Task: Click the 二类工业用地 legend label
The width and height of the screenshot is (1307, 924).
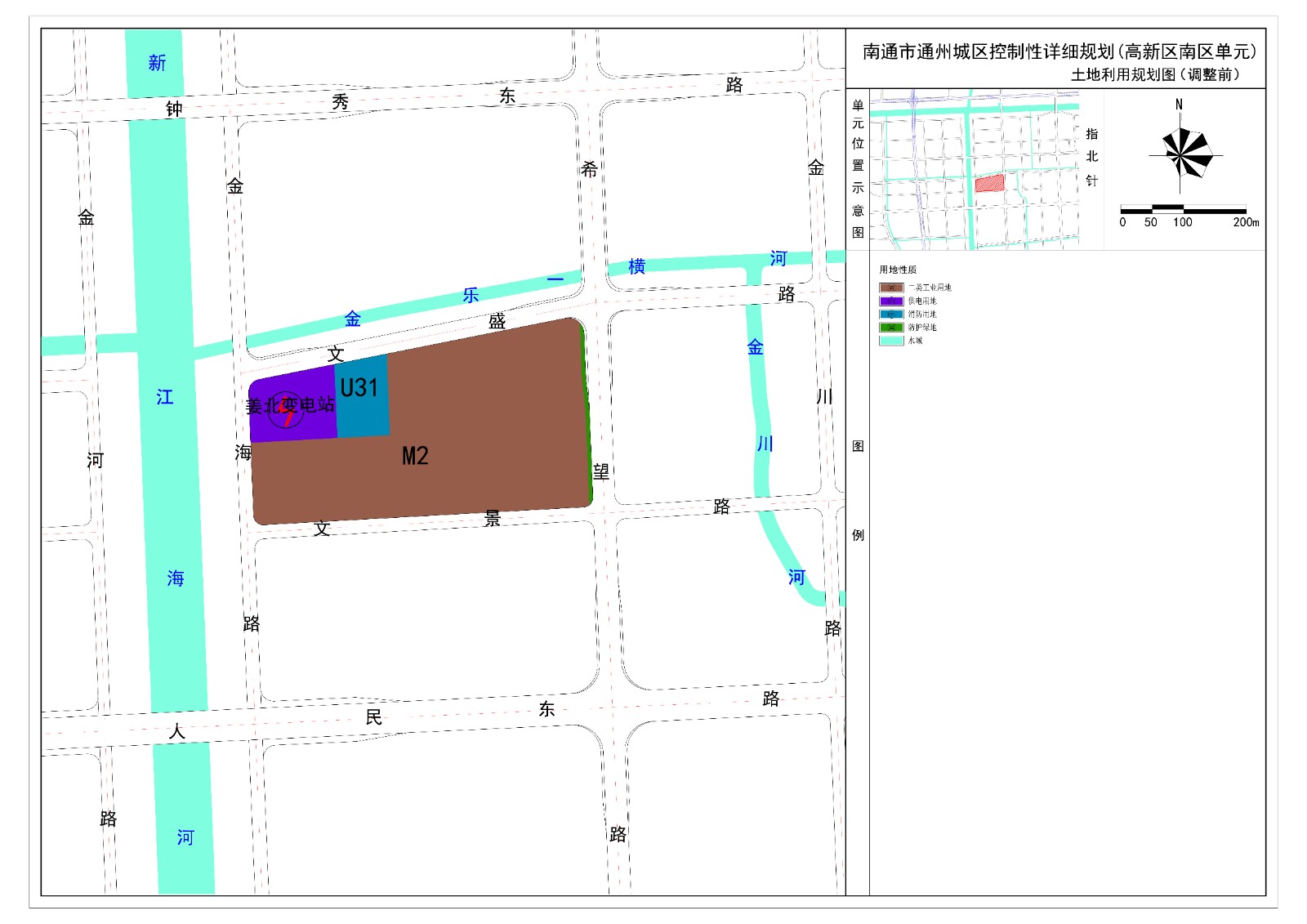Action: [930, 288]
